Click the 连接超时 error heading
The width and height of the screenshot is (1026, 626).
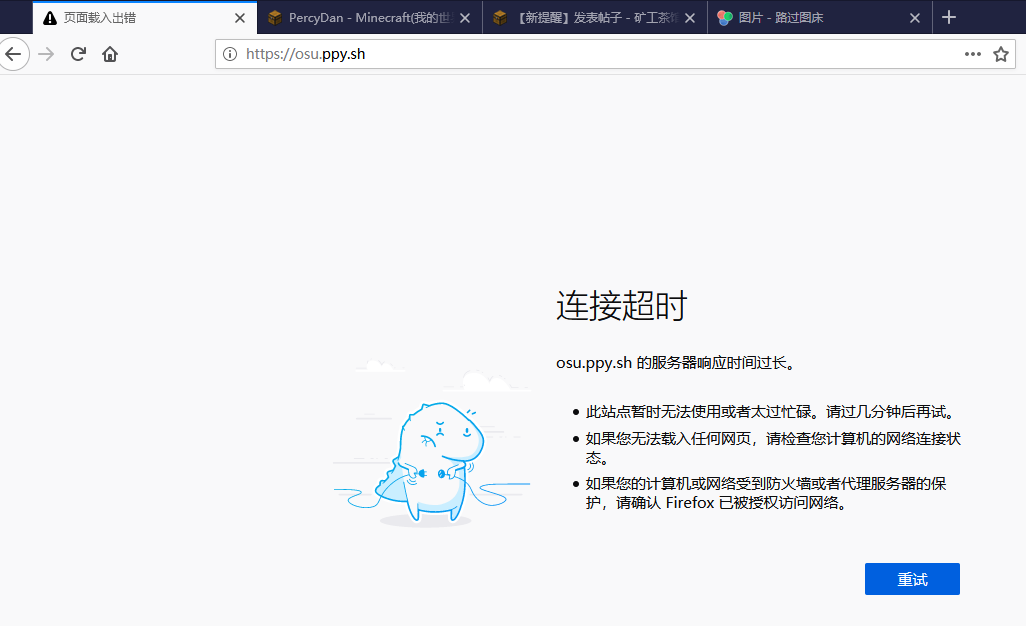[621, 306]
